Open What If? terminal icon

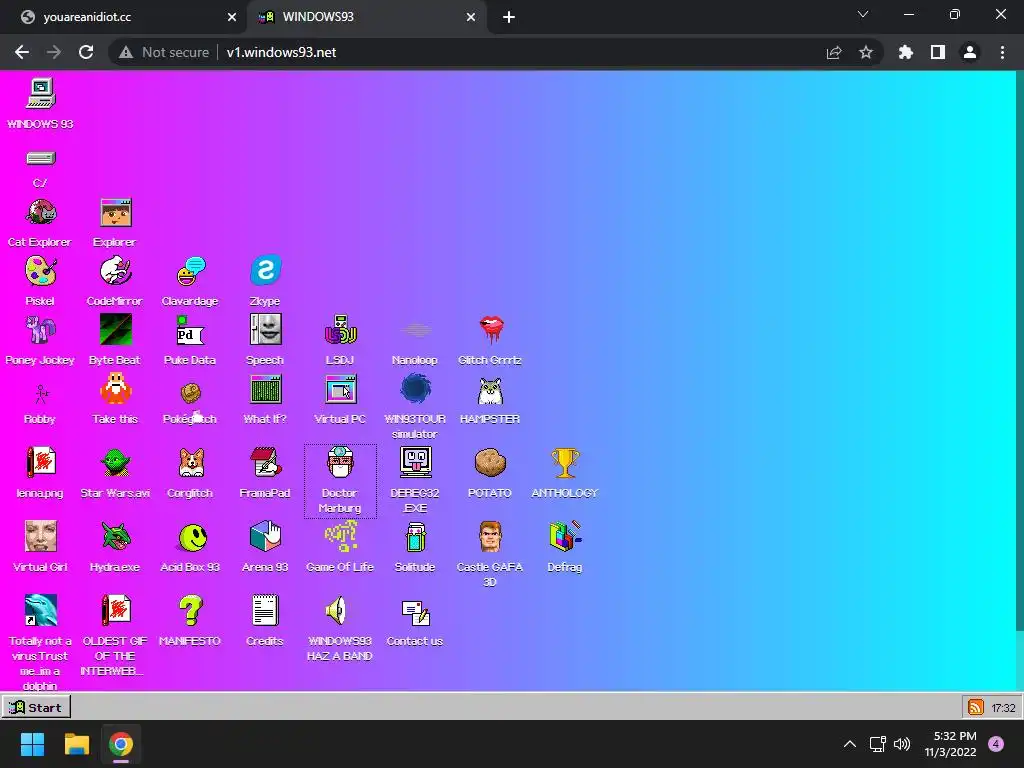click(x=265, y=391)
